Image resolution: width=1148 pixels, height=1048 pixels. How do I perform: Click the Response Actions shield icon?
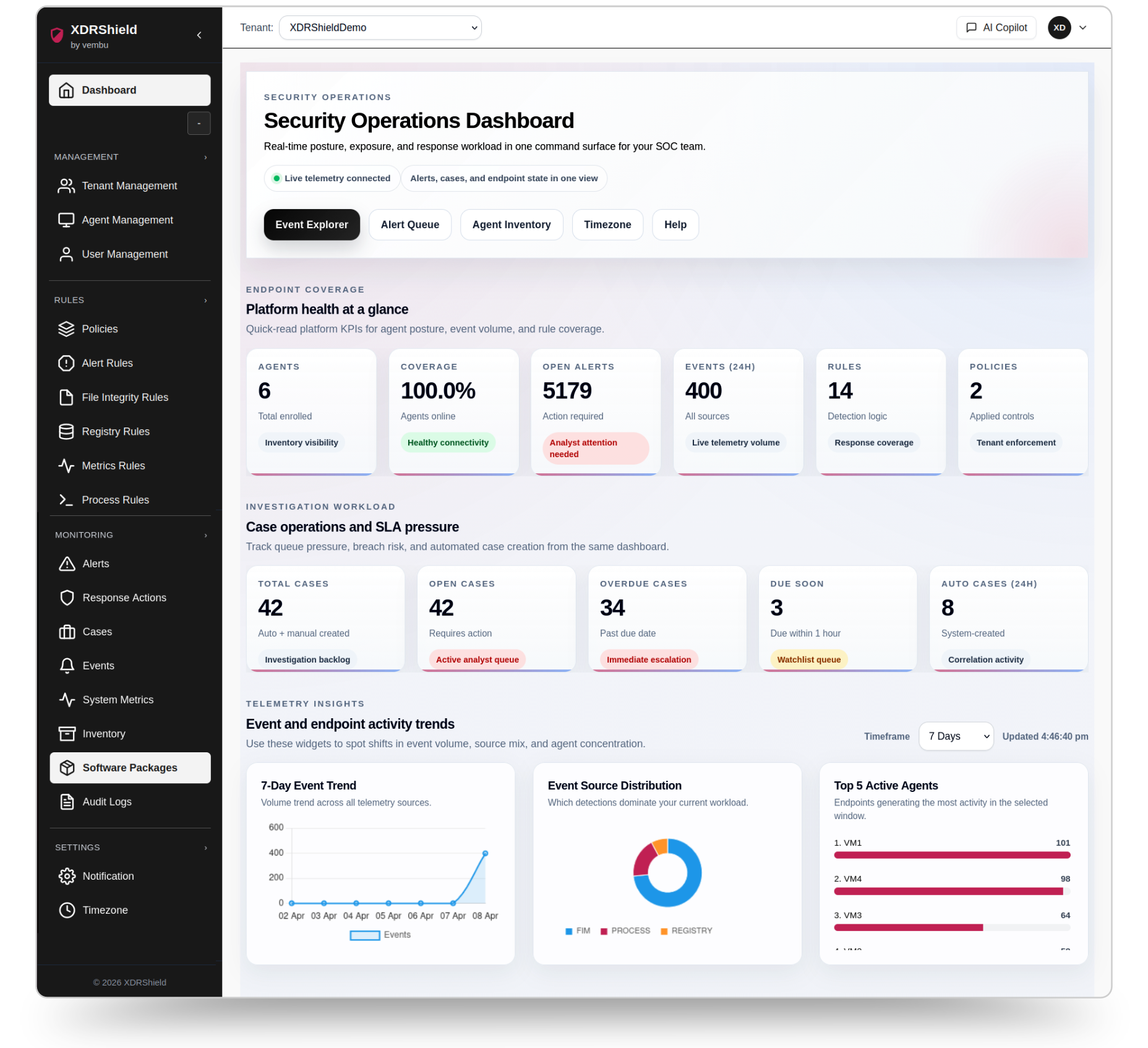click(67, 598)
